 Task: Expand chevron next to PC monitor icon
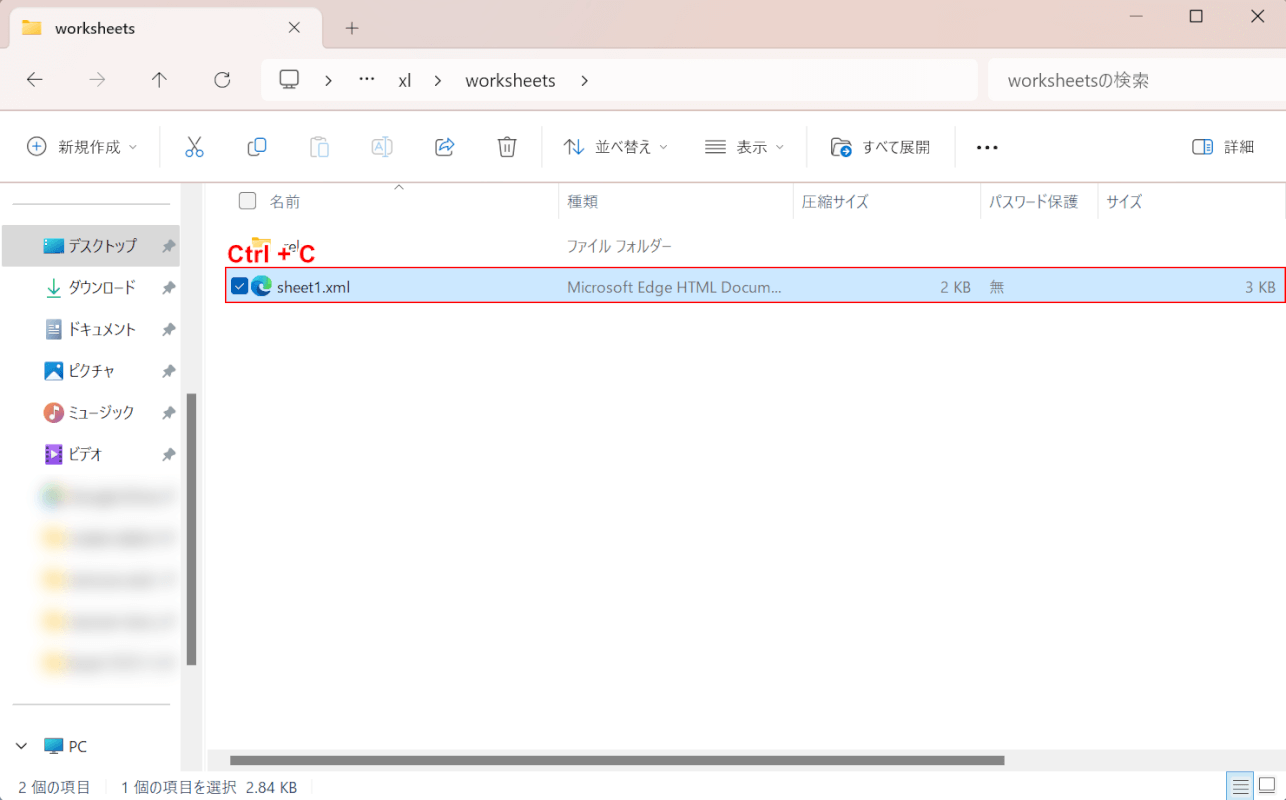328,80
